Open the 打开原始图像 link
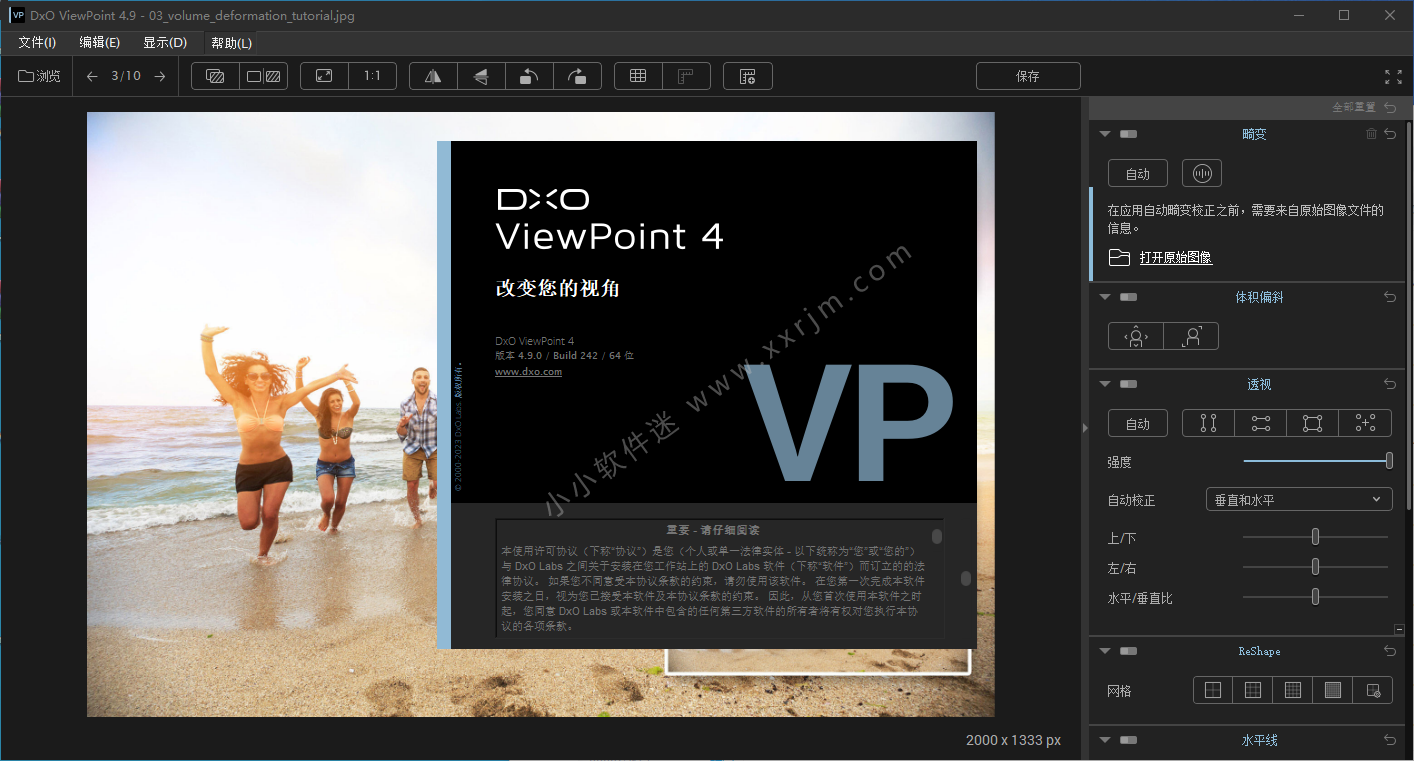Image resolution: width=1414 pixels, height=761 pixels. coord(1176,258)
